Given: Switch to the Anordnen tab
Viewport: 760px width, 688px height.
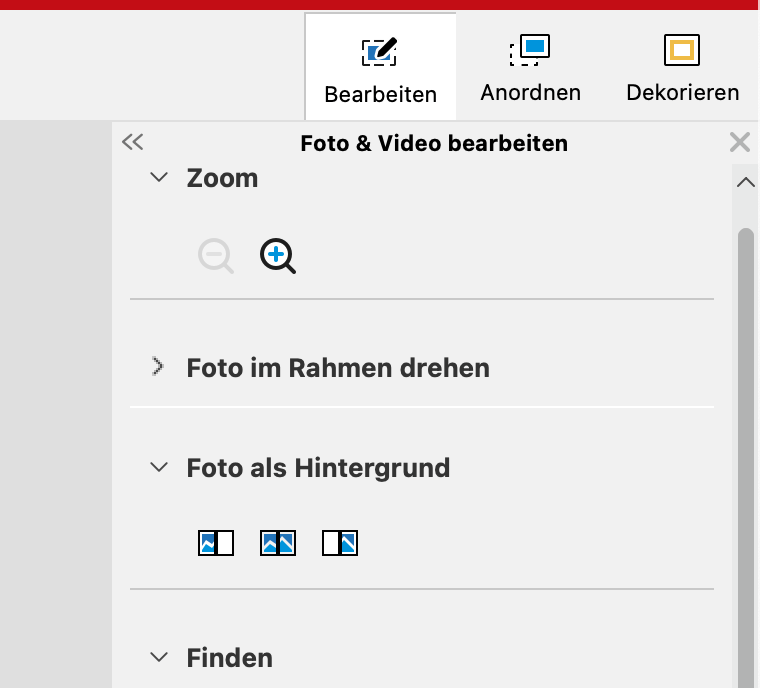Looking at the screenshot, I should click(x=530, y=68).
